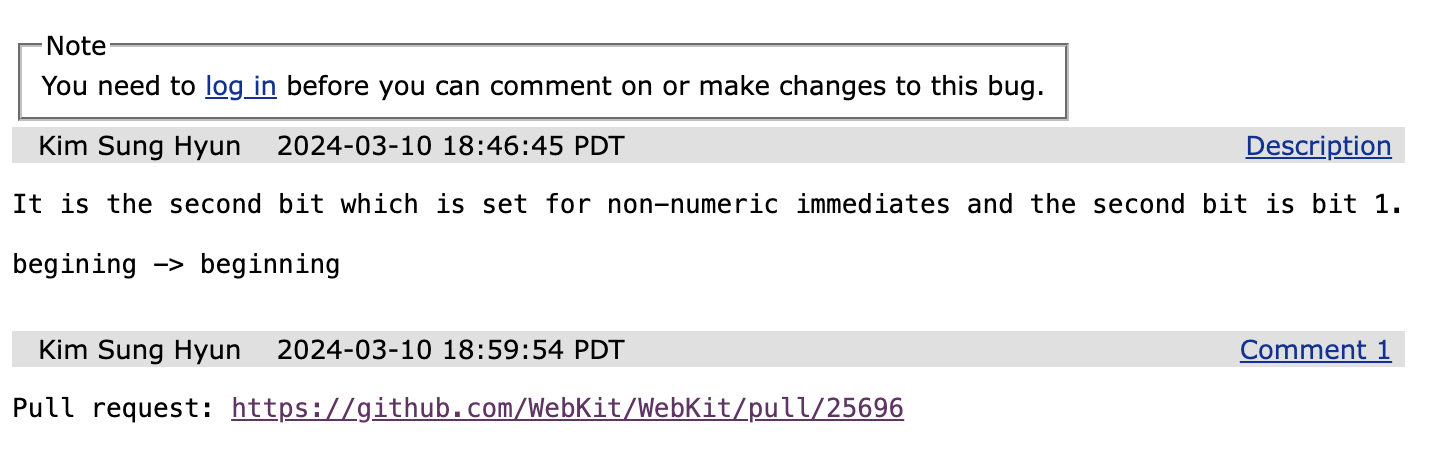
Task: Click the "Note" box legend label
Action: (76, 46)
